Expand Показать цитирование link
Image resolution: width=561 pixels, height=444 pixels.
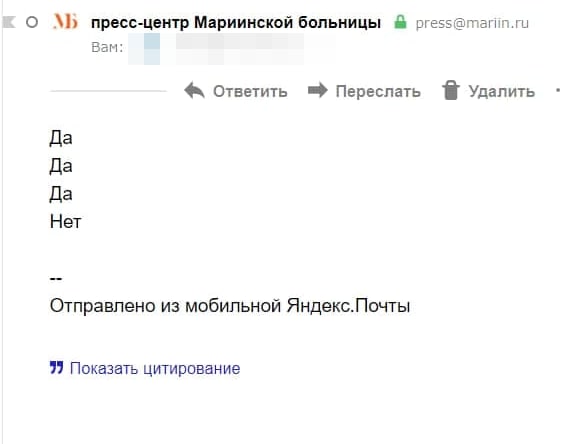155,368
